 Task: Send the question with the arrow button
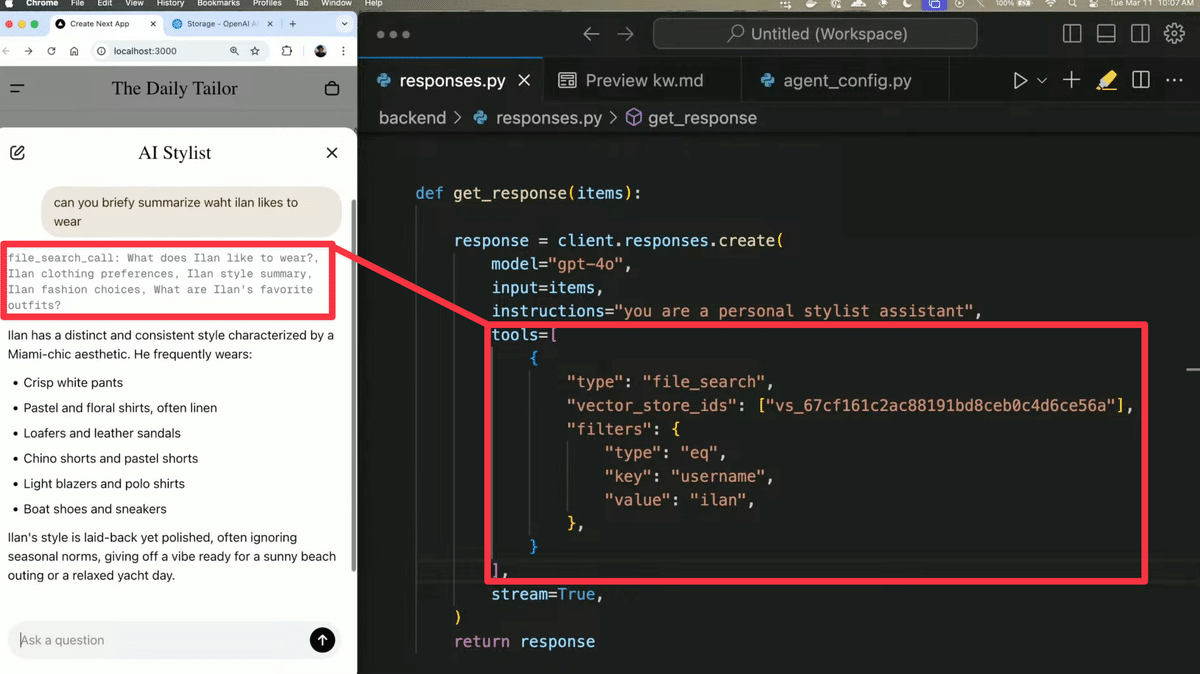click(x=322, y=640)
